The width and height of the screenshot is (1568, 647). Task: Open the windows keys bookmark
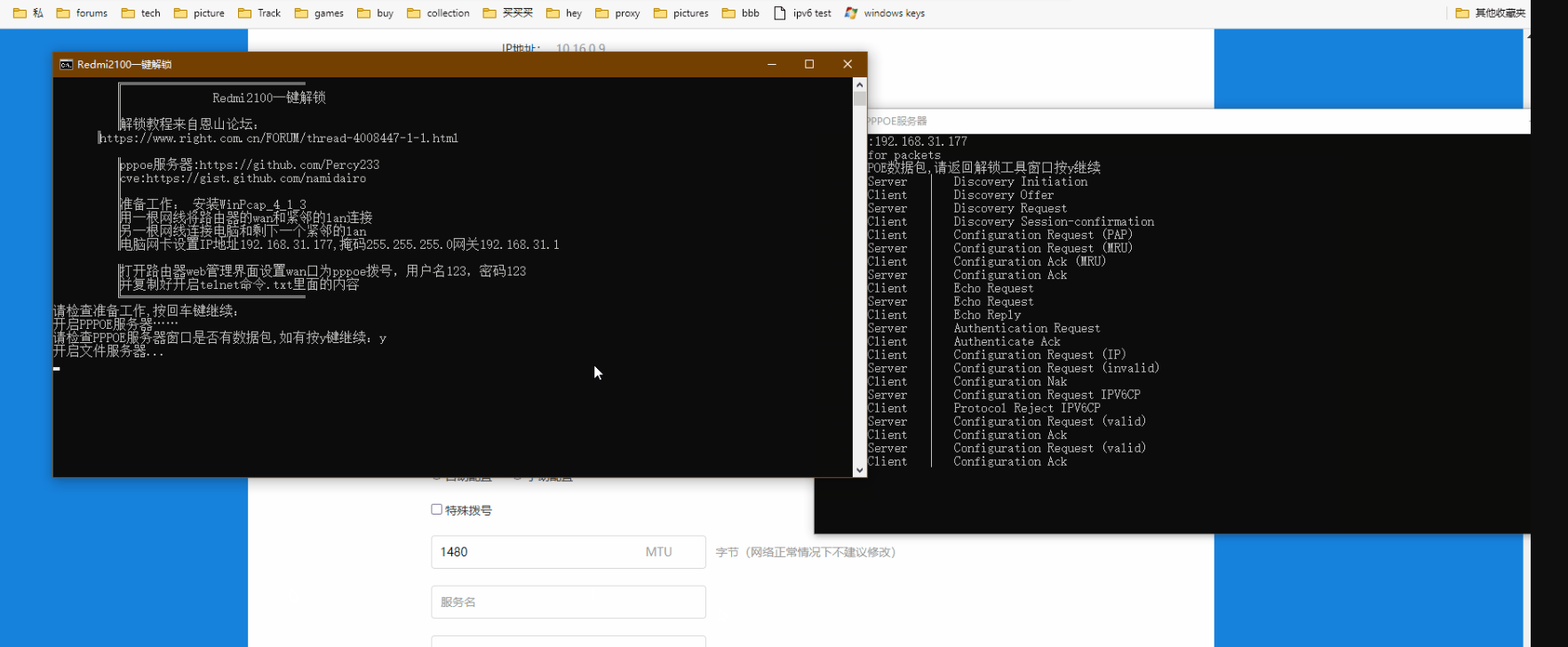click(x=884, y=13)
